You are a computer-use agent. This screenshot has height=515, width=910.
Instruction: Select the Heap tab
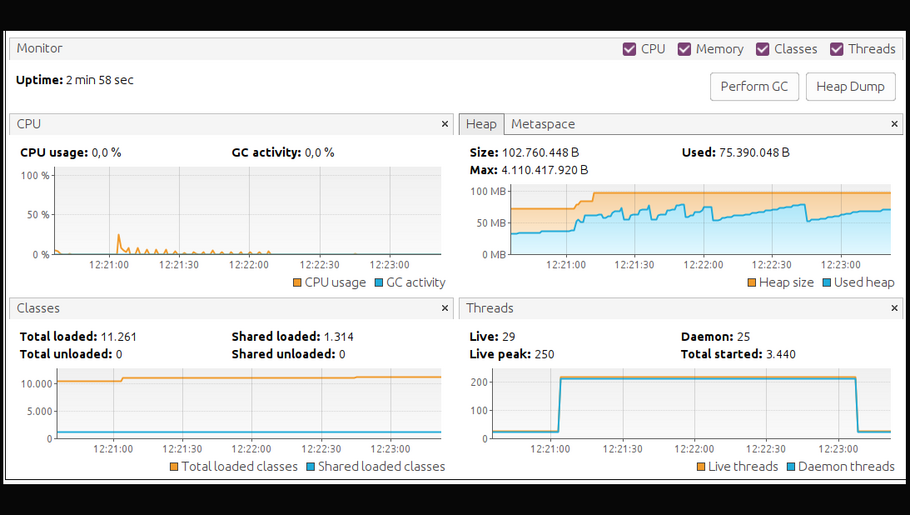[481, 124]
